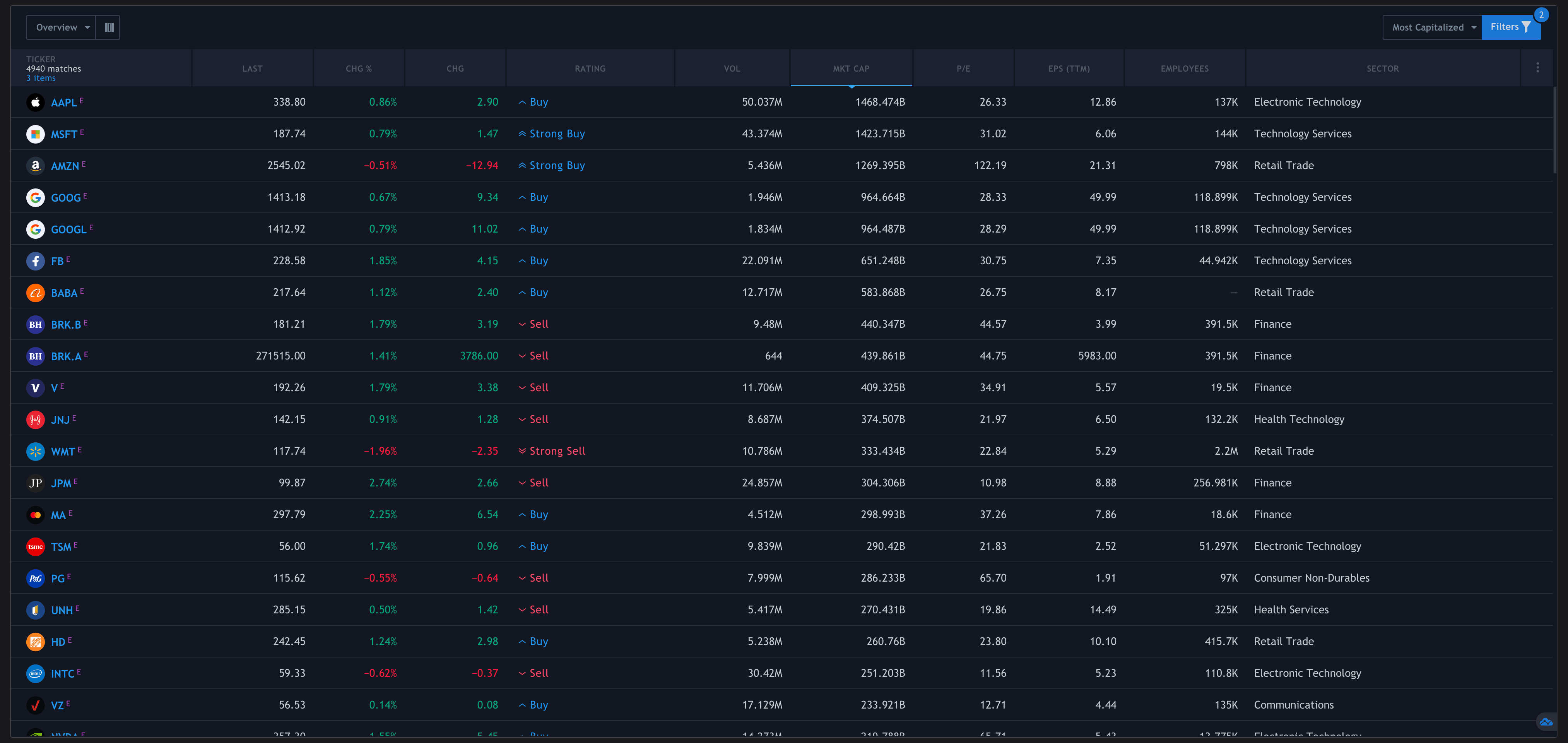Open the column setup bars icon
Screen dimensions: 1568x743
(x=109, y=27)
